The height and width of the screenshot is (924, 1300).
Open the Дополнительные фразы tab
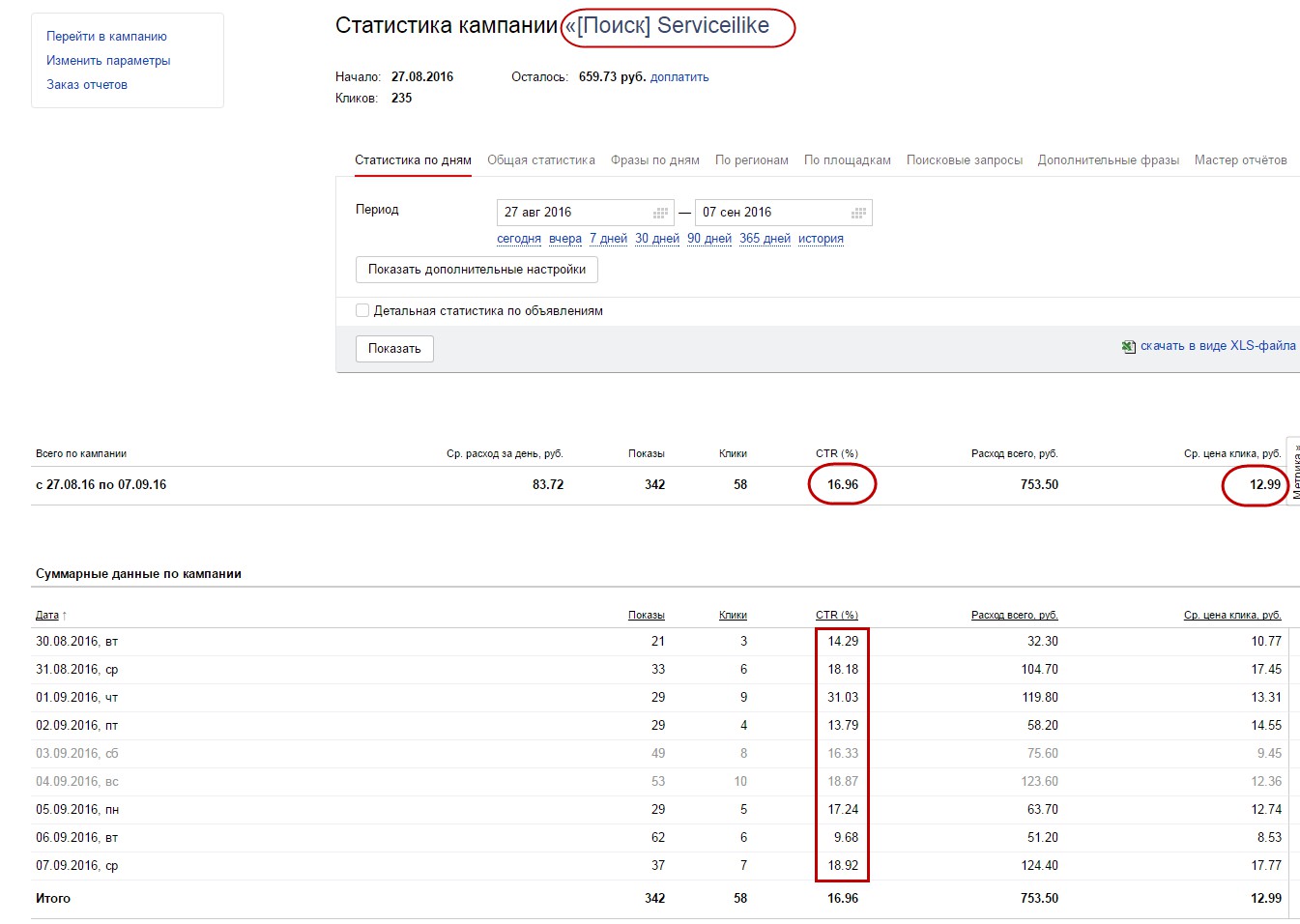pyautogui.click(x=1109, y=160)
